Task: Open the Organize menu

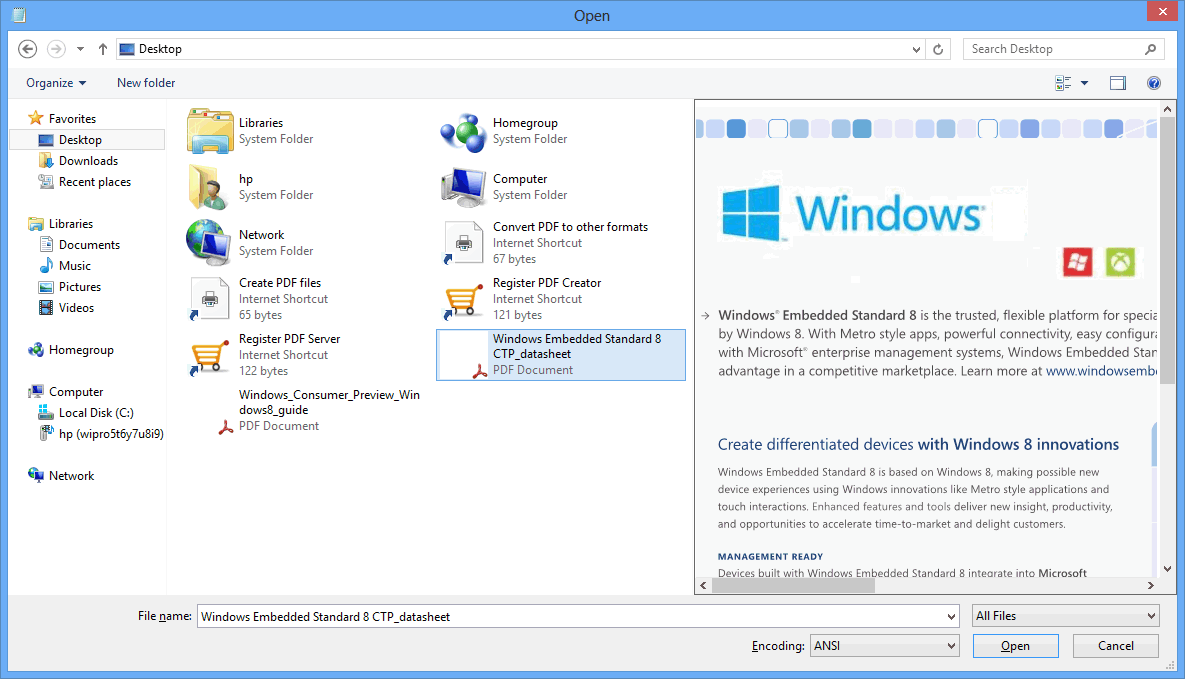Action: click(56, 83)
